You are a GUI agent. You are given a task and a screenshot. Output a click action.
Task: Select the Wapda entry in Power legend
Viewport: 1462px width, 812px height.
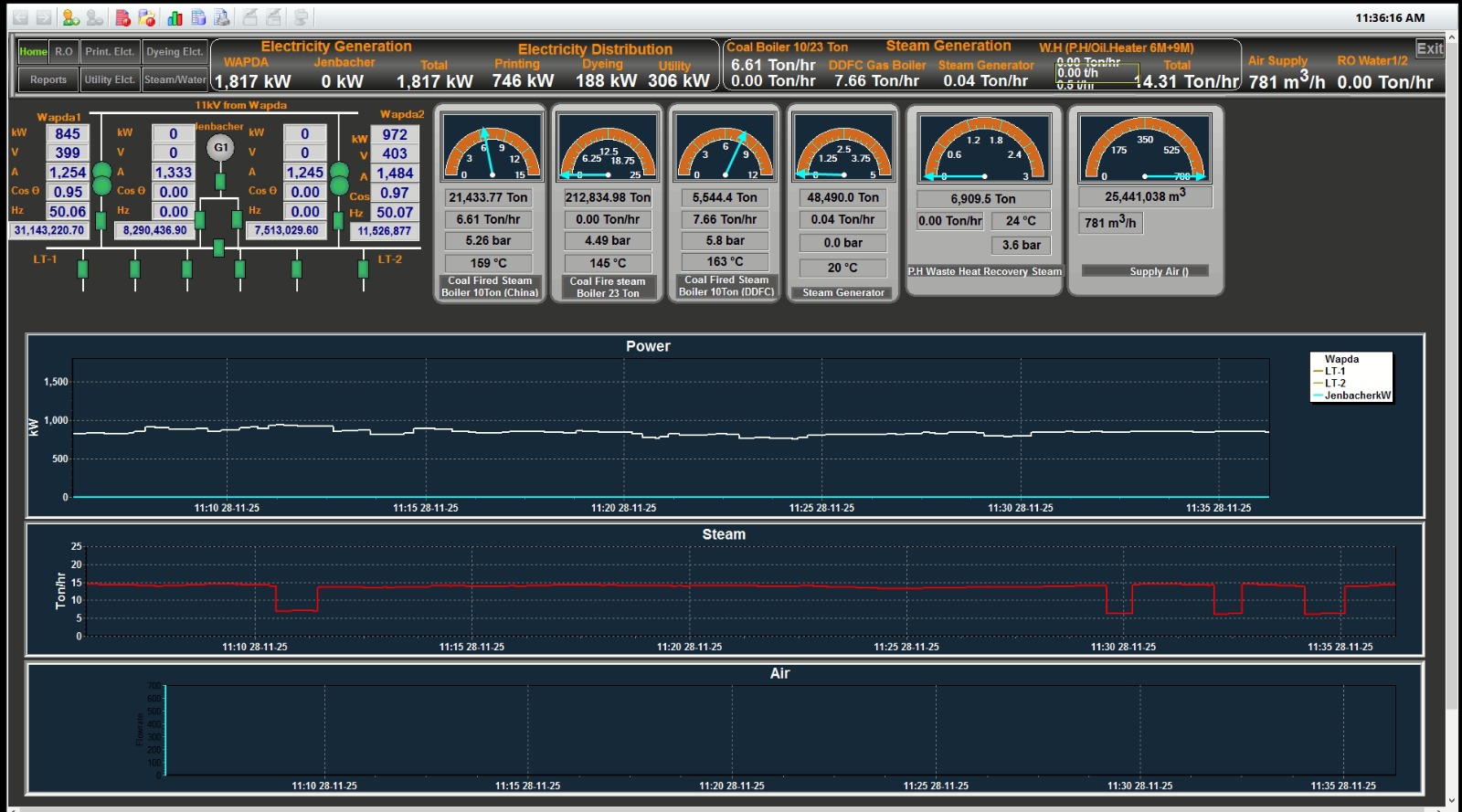(1341, 359)
